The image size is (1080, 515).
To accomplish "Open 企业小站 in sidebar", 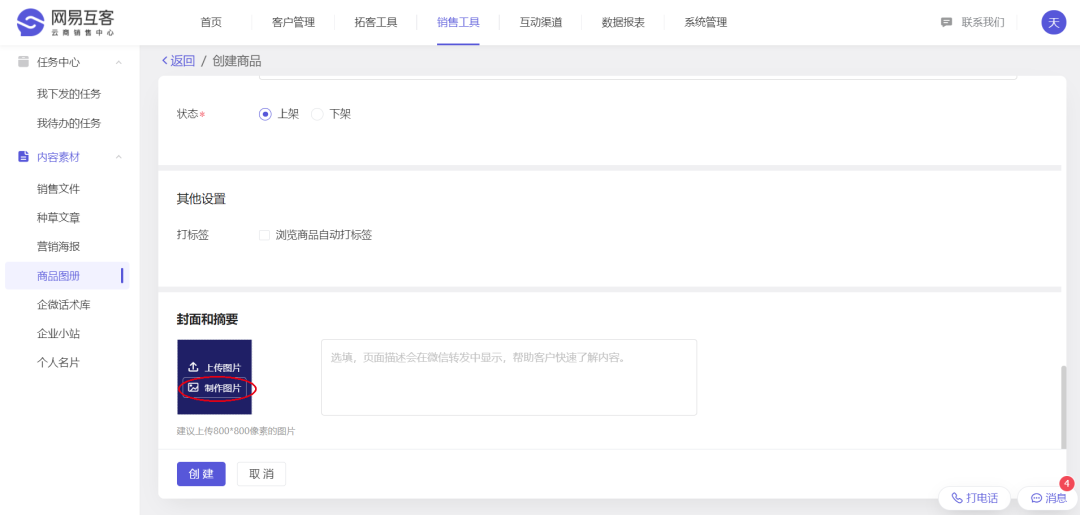I will point(59,333).
